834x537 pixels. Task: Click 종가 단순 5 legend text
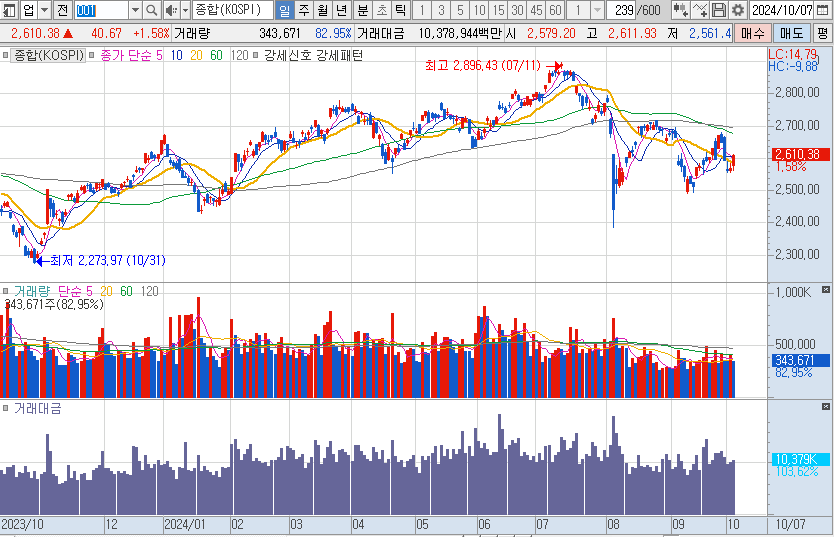131,55
